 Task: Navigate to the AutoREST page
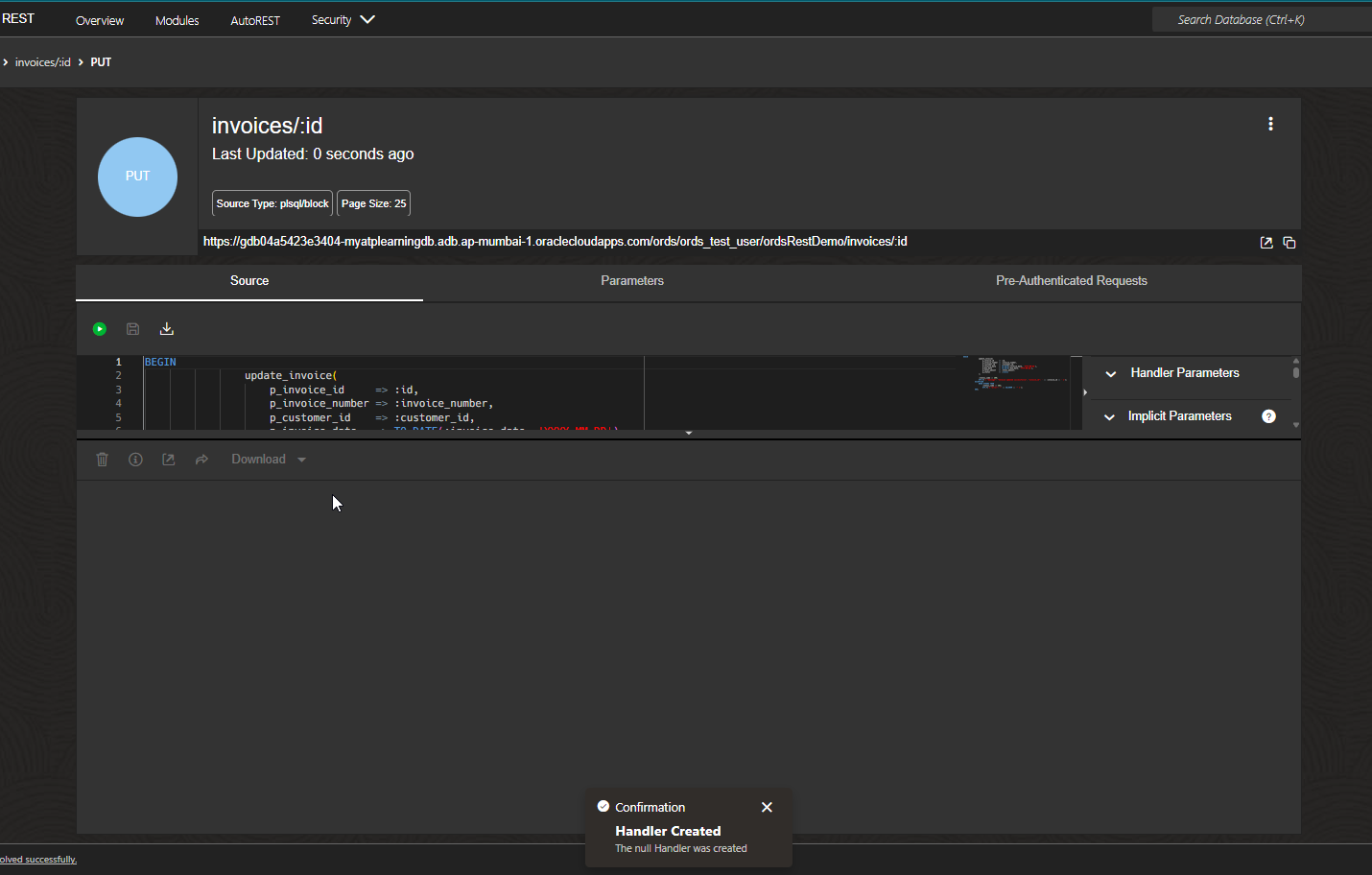[x=255, y=19]
